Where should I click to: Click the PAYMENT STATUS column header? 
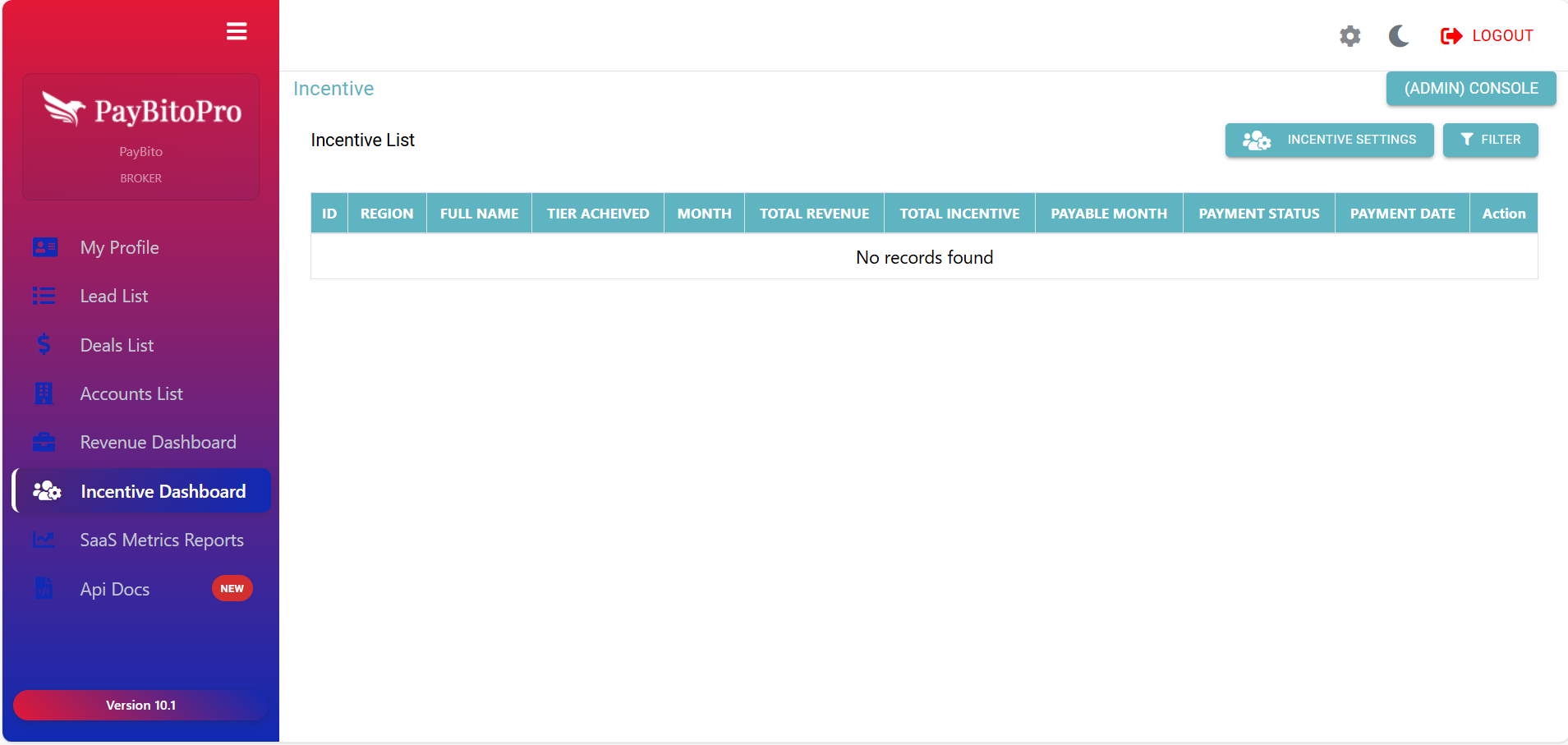click(1258, 214)
